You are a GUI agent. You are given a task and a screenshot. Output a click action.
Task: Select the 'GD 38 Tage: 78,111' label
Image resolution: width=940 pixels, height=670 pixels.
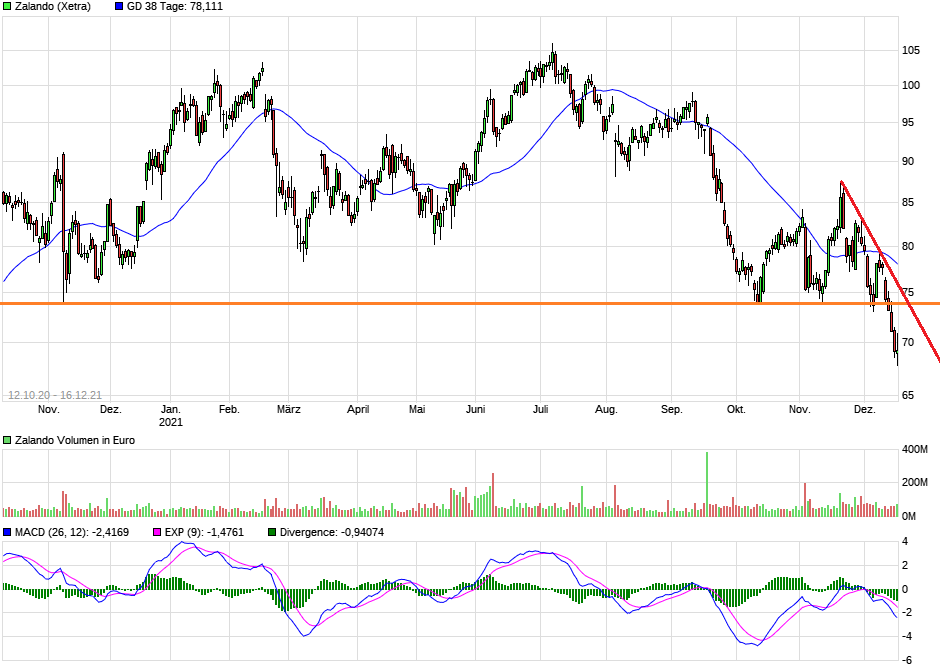click(x=174, y=7)
